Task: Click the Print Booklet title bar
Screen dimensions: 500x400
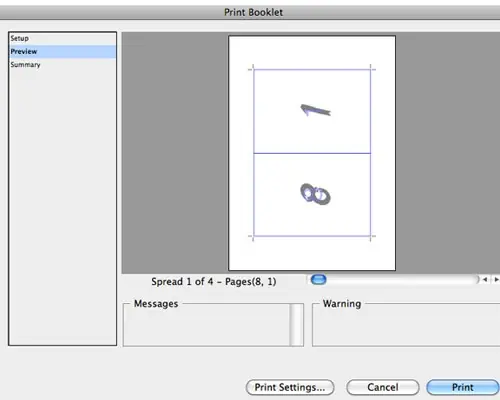Action: 250,12
